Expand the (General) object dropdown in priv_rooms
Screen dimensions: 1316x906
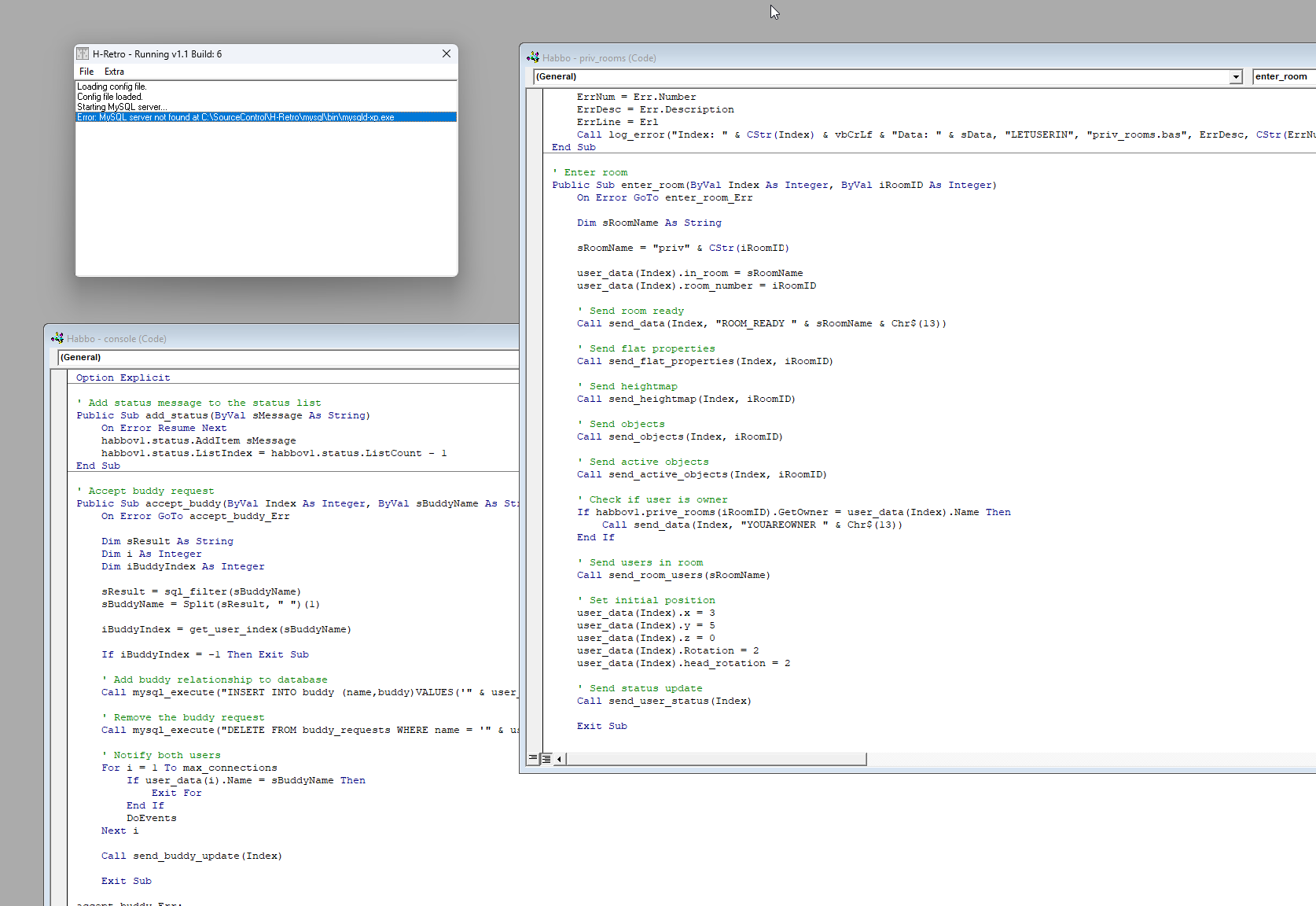(1236, 77)
